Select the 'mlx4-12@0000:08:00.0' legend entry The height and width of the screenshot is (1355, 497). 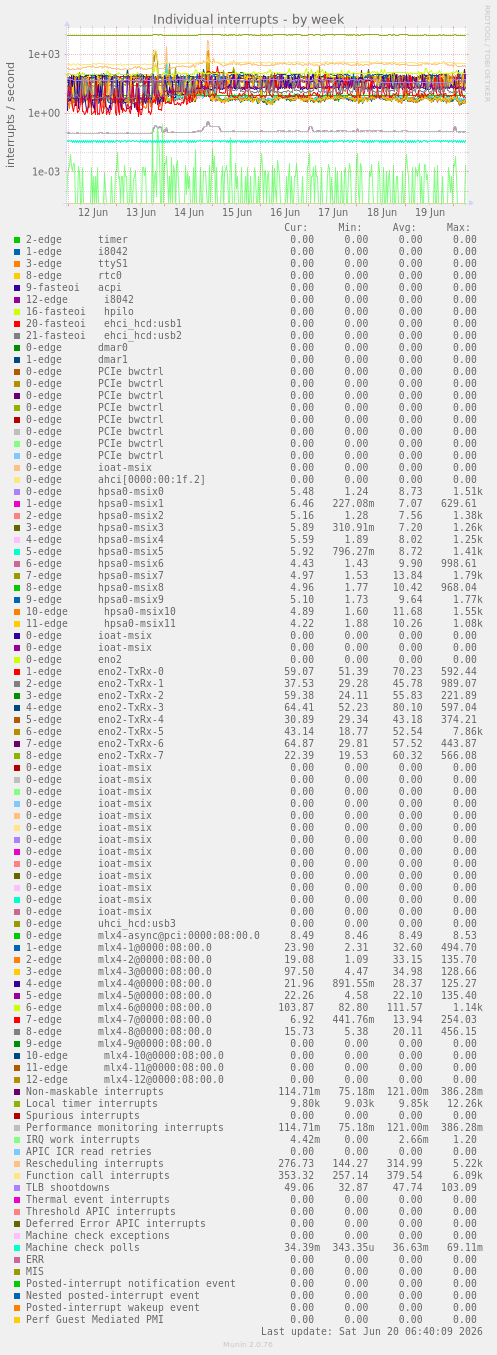(164, 1080)
